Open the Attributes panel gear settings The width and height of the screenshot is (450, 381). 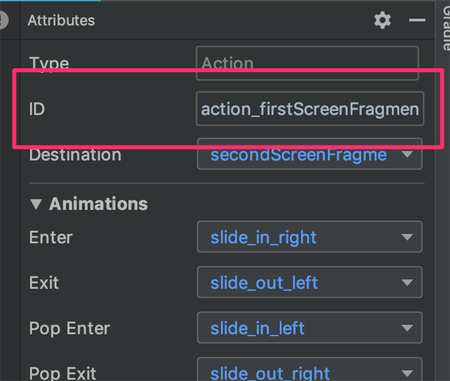click(382, 20)
